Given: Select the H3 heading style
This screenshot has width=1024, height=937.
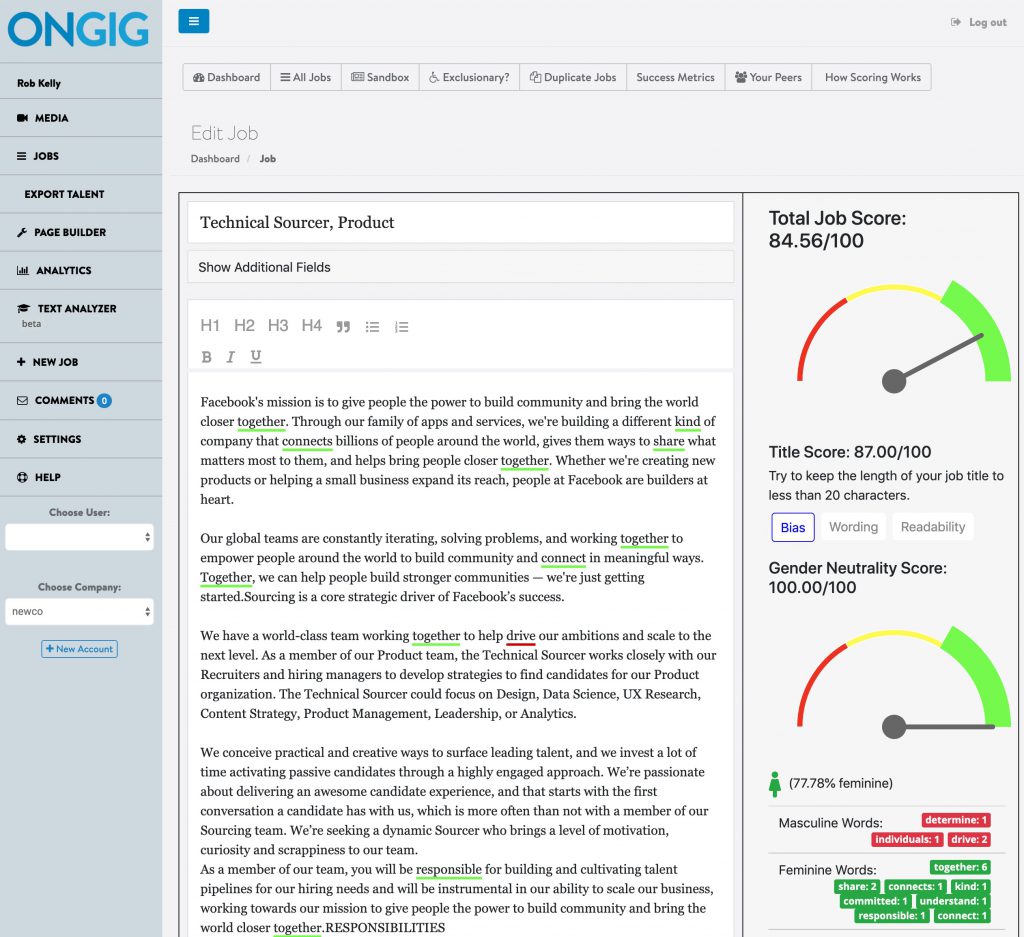Looking at the screenshot, I should coord(278,325).
